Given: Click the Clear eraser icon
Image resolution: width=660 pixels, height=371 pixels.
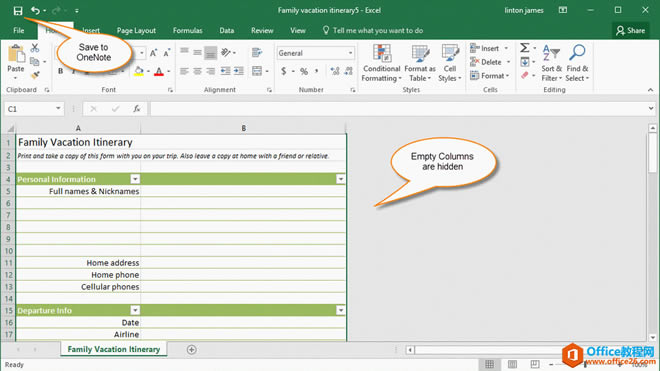Looking at the screenshot, I should click(x=524, y=75).
